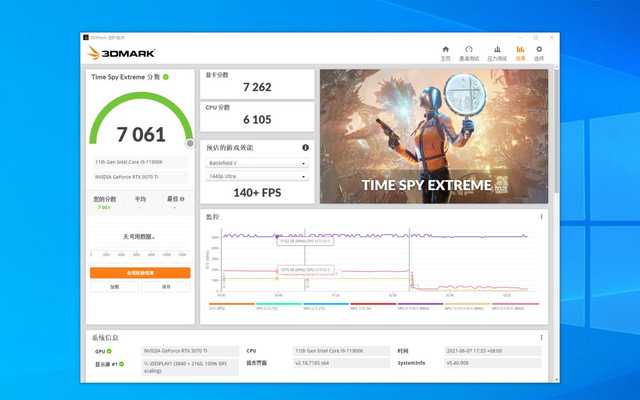This screenshot has width=640, height=400.
Task: Toggle the orange first legend item under the chart
Action: 231,306
